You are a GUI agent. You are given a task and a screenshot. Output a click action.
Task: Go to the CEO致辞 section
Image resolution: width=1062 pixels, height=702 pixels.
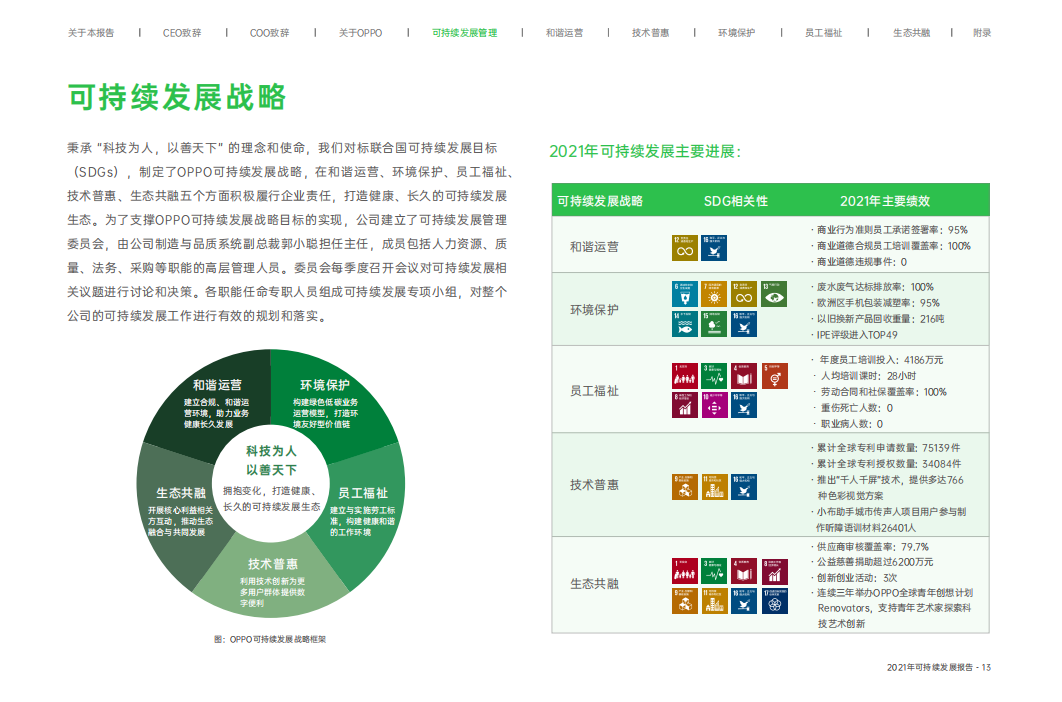point(182,33)
